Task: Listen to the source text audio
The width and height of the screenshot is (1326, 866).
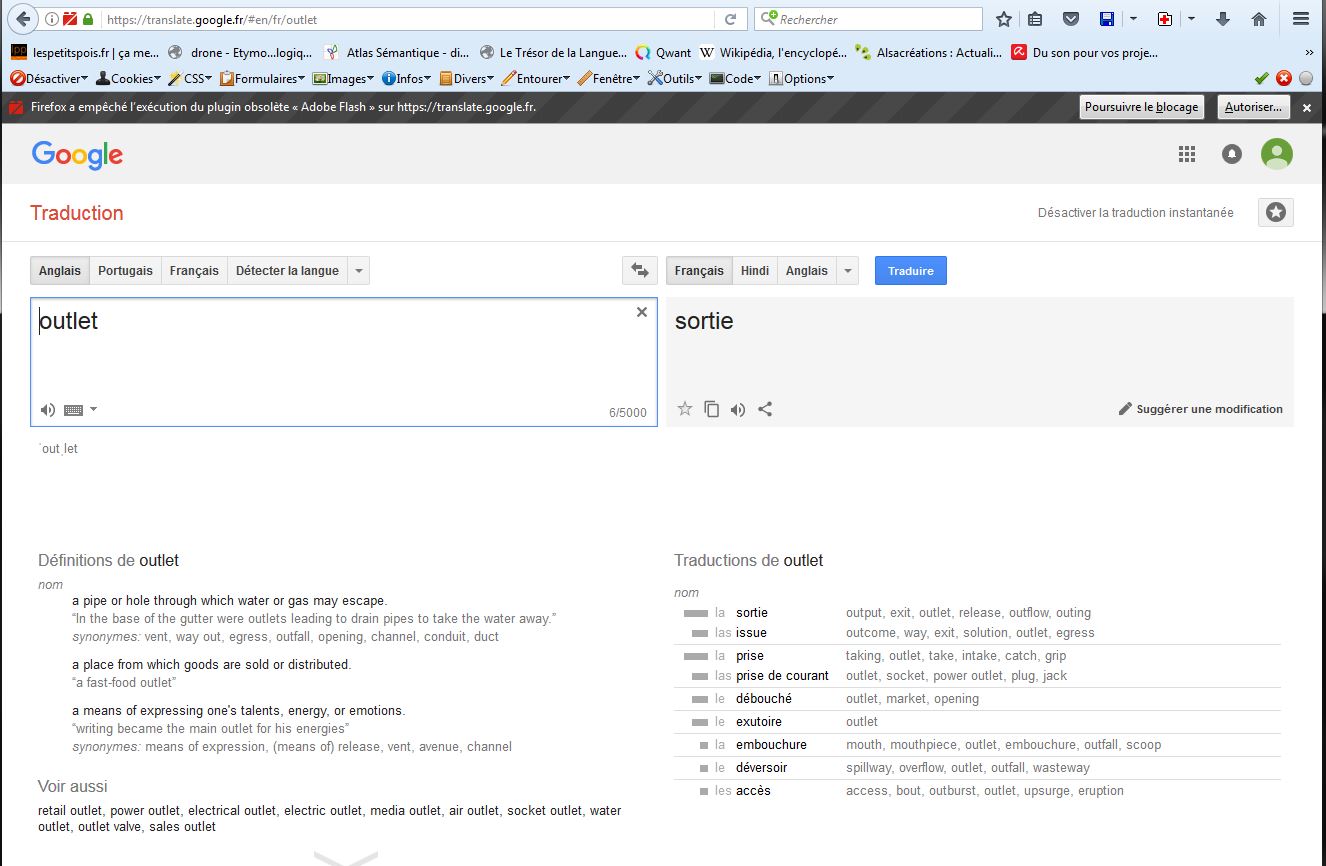Action: (x=47, y=410)
